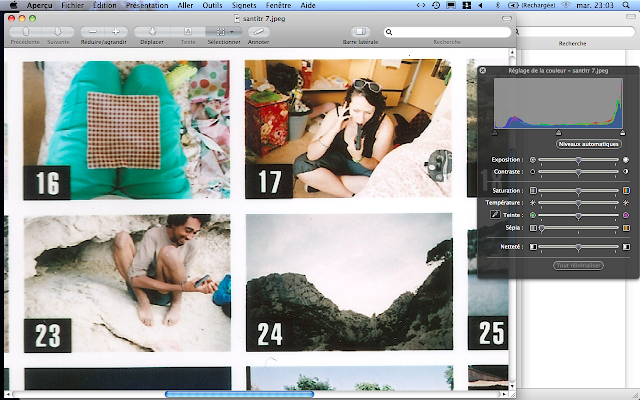Click the white point histogram handle
This screenshot has width=640, height=400.
click(x=622, y=133)
